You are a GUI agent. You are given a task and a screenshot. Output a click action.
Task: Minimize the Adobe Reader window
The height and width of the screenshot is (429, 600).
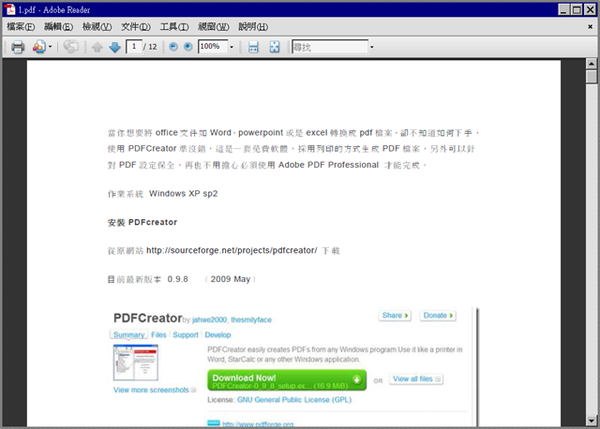click(563, 10)
